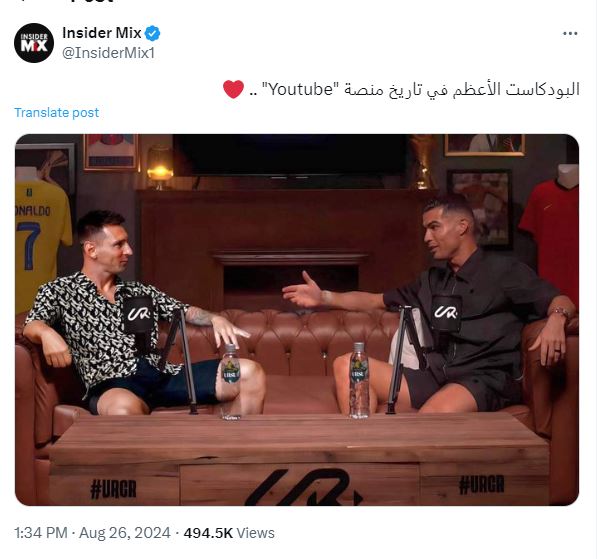Open the @InsiderMix1 handle link
The image size is (597, 559).
pyautogui.click(x=109, y=53)
